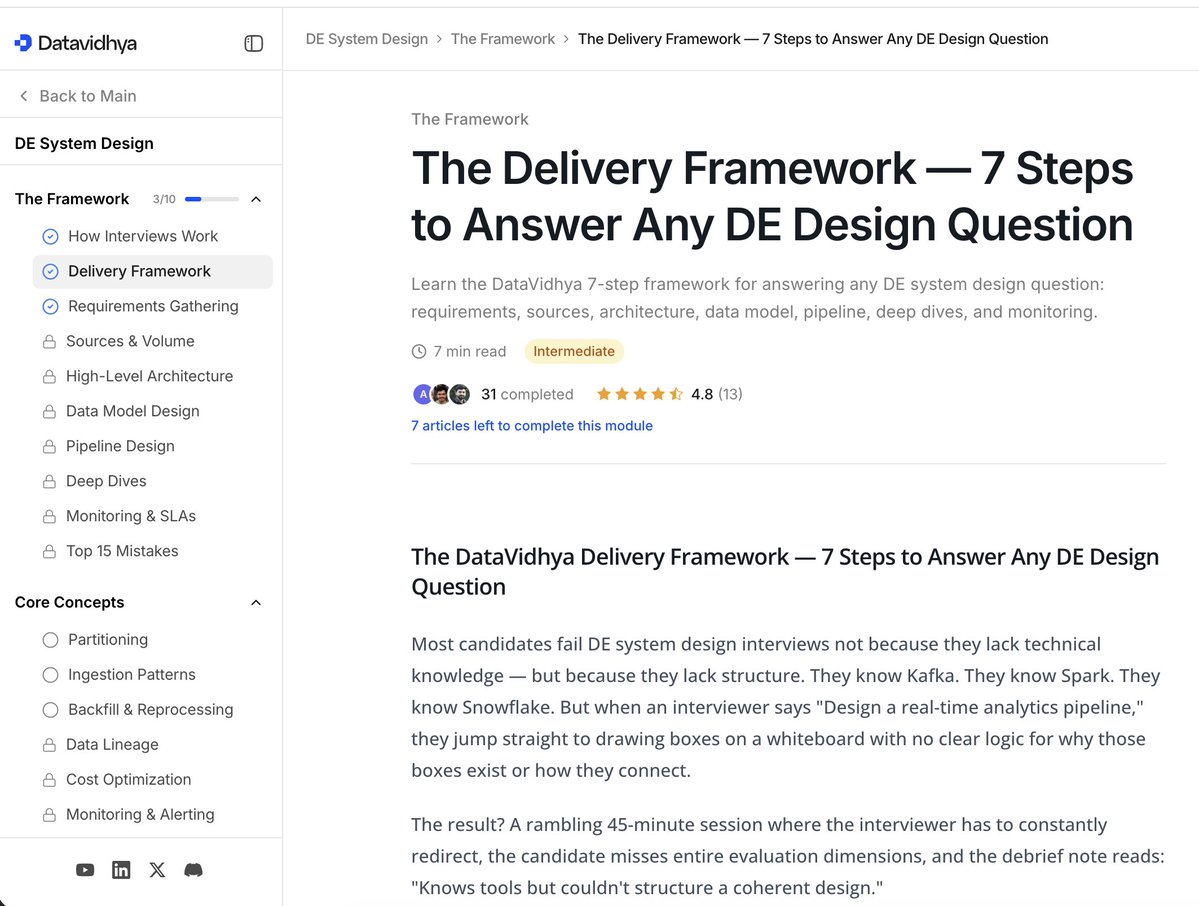Click The Framework module progress bar

(x=212, y=200)
